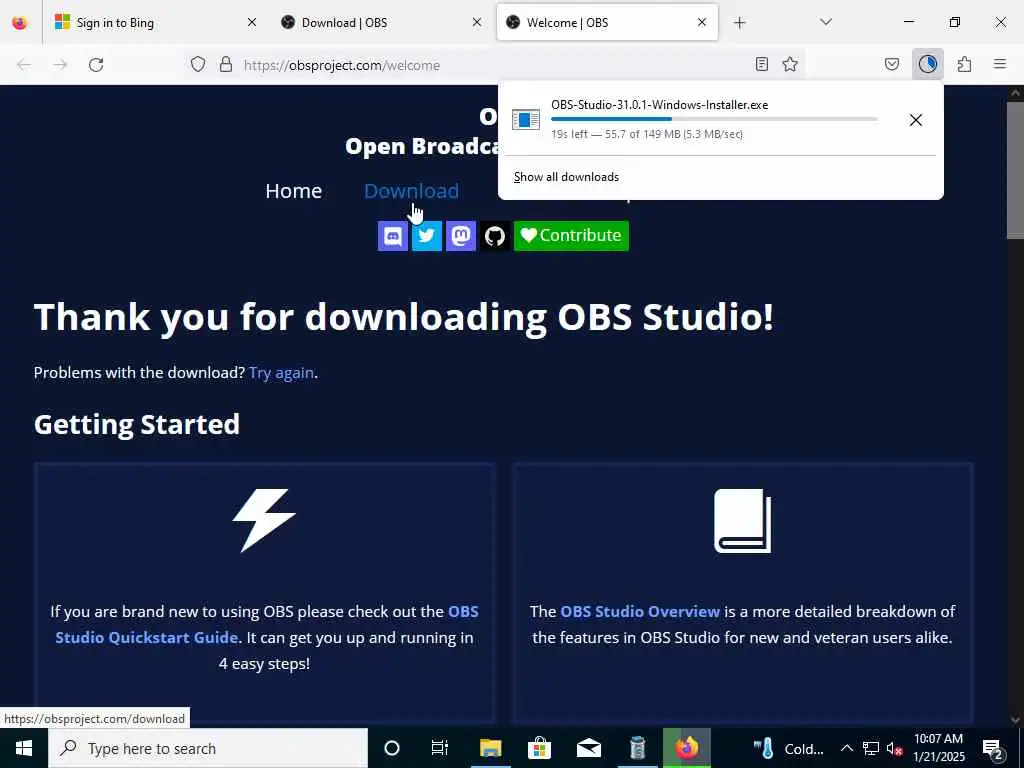Expand the hidden system tray icons chevron
This screenshot has height=768, width=1024.
tap(846, 748)
